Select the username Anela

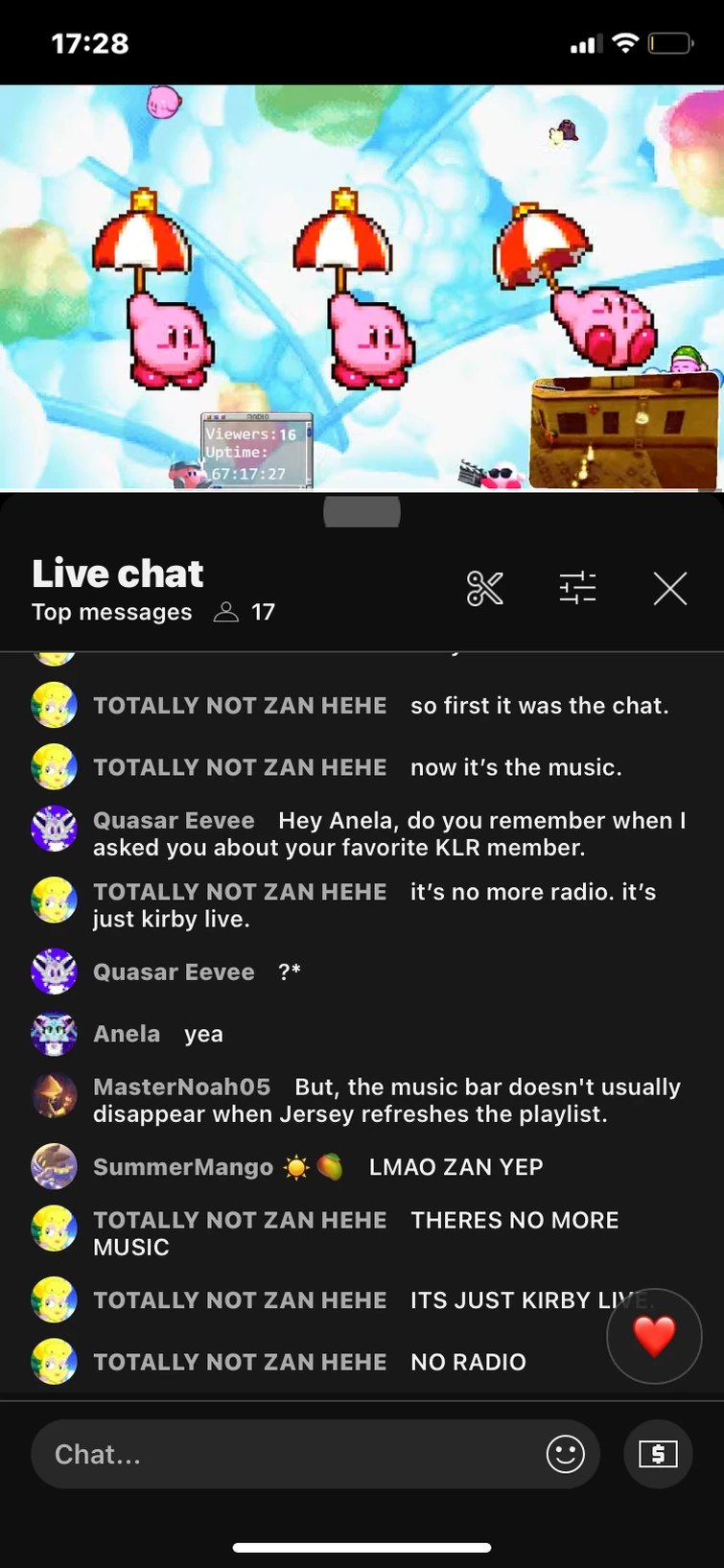pyautogui.click(x=127, y=1034)
